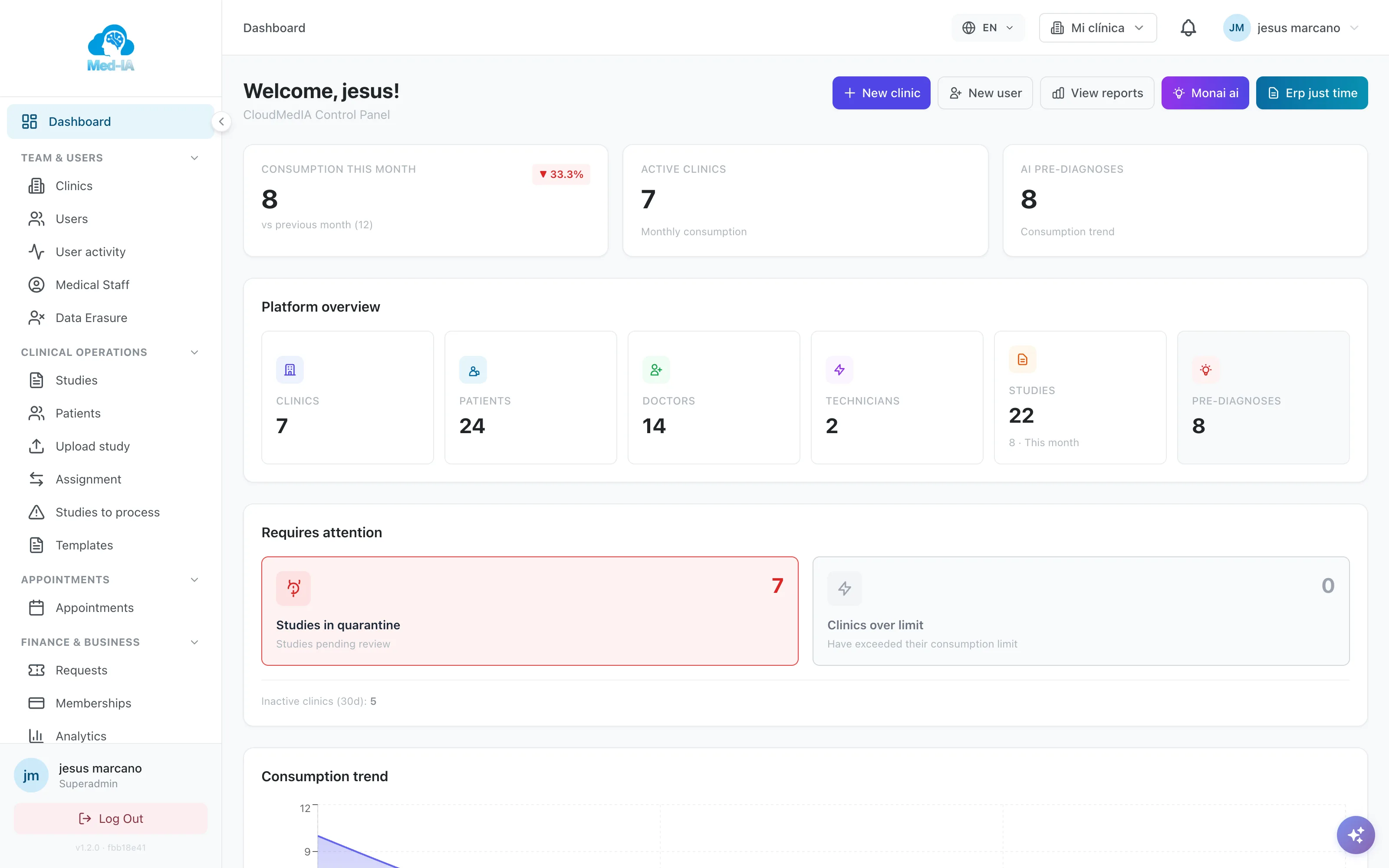The image size is (1389, 868).
Task: Click the New clinic button
Action: pos(881,93)
